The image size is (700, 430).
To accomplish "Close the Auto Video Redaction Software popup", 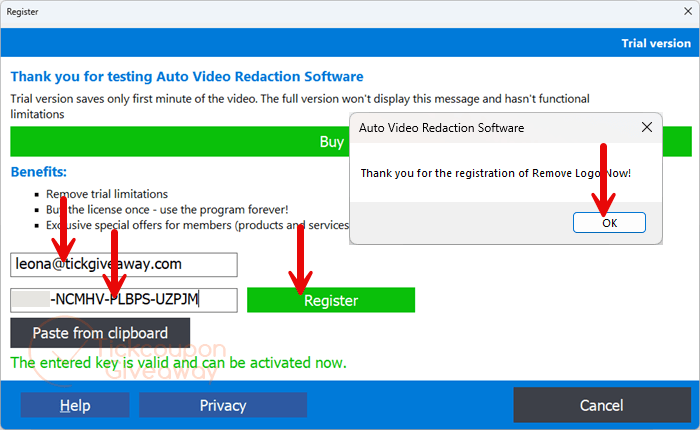I will pyautogui.click(x=646, y=127).
